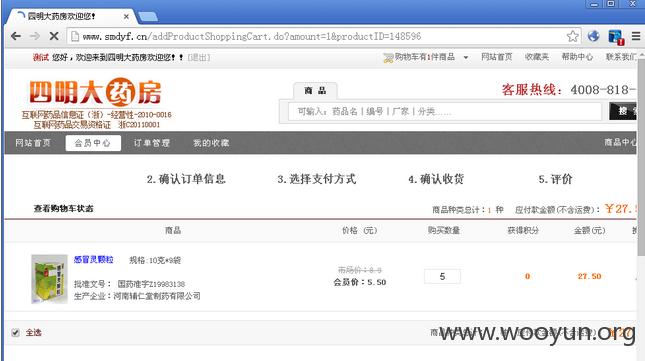Close the 四明大药房 browser tab
Image resolution: width=645 pixels, height=361 pixels.
click(x=126, y=16)
